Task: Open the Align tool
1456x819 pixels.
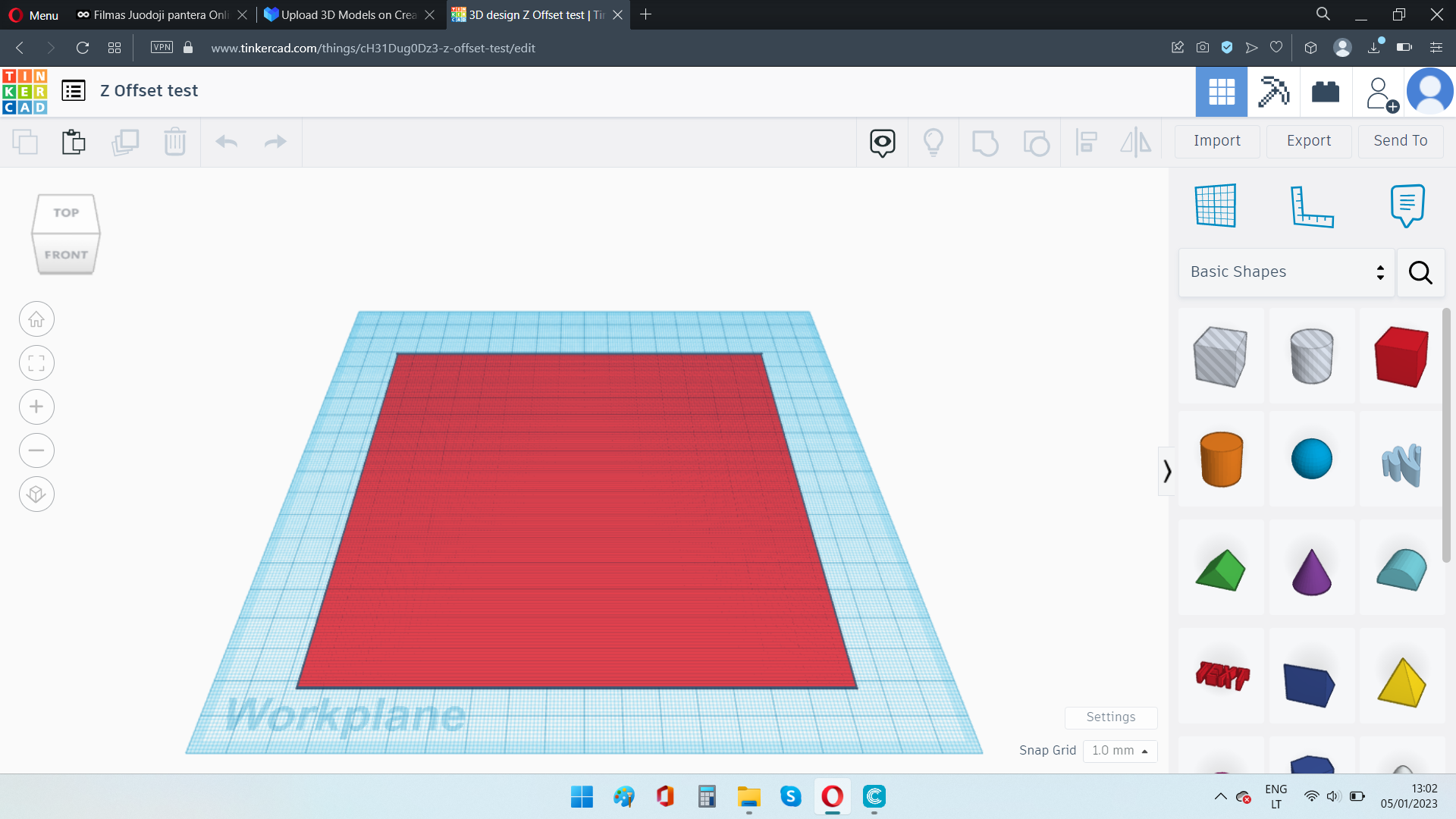Action: (x=1087, y=141)
